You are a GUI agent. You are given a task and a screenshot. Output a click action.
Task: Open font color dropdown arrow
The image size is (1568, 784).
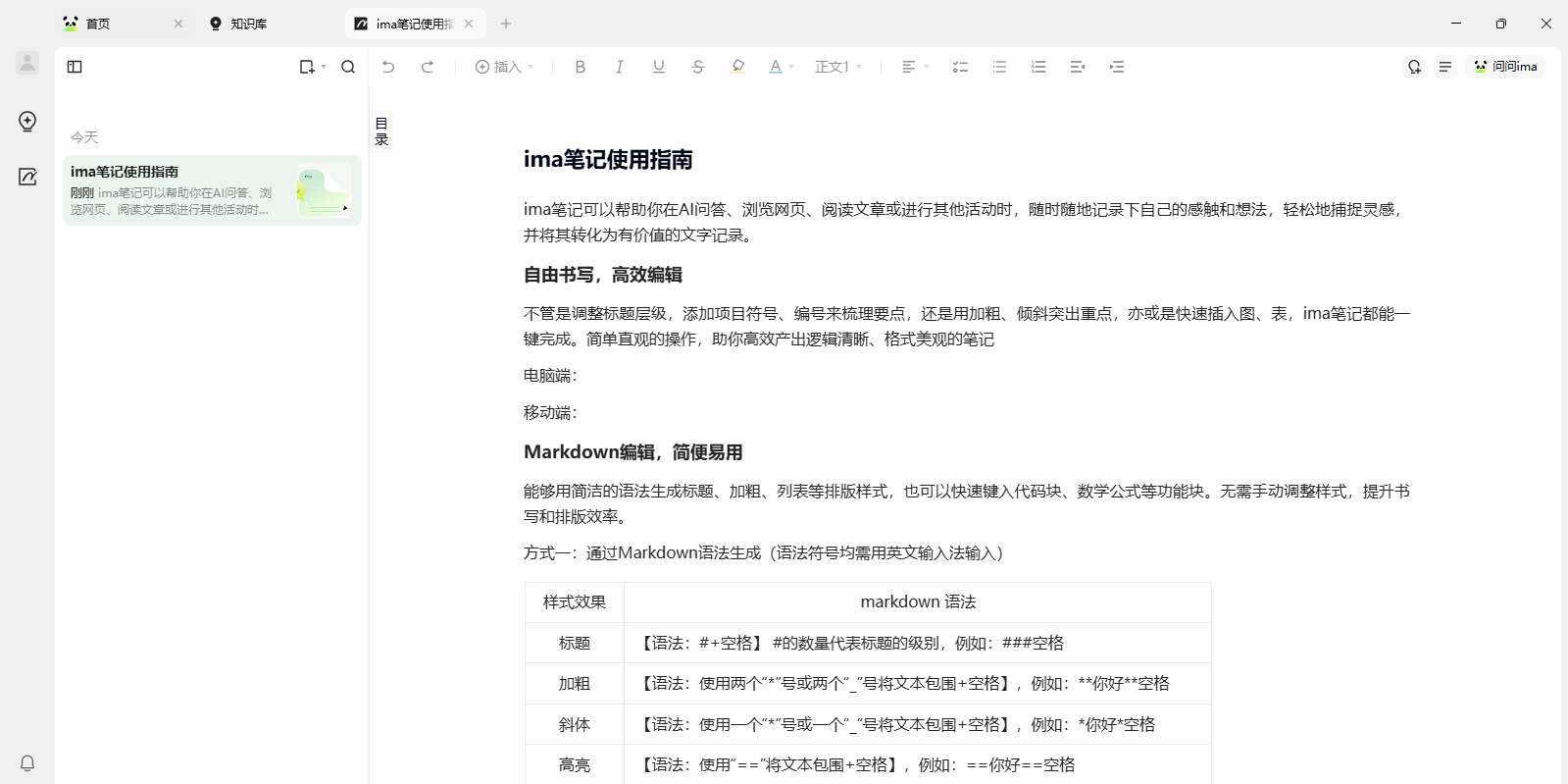coord(791,67)
